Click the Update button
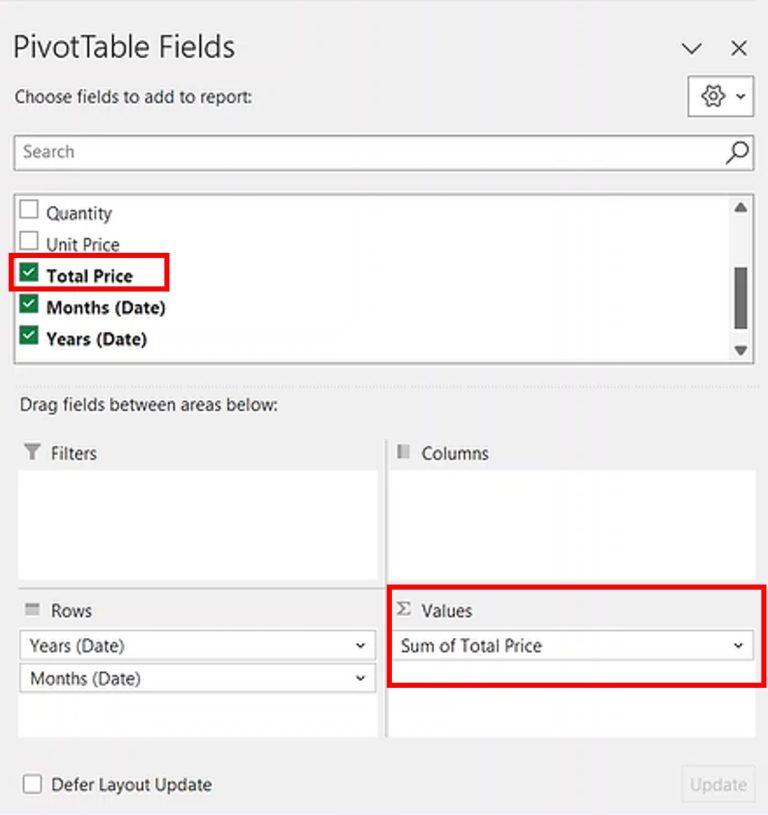The width and height of the screenshot is (768, 815). [x=717, y=785]
